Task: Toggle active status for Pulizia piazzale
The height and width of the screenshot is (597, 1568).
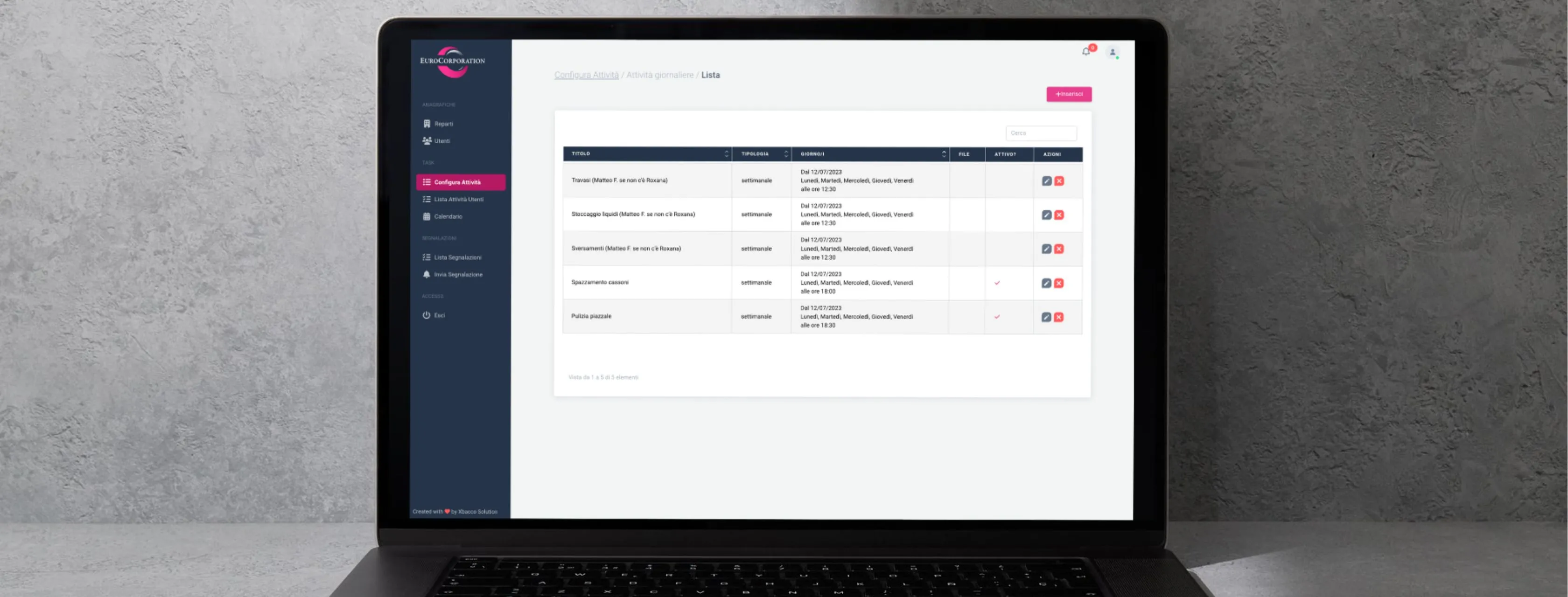Action: point(998,316)
